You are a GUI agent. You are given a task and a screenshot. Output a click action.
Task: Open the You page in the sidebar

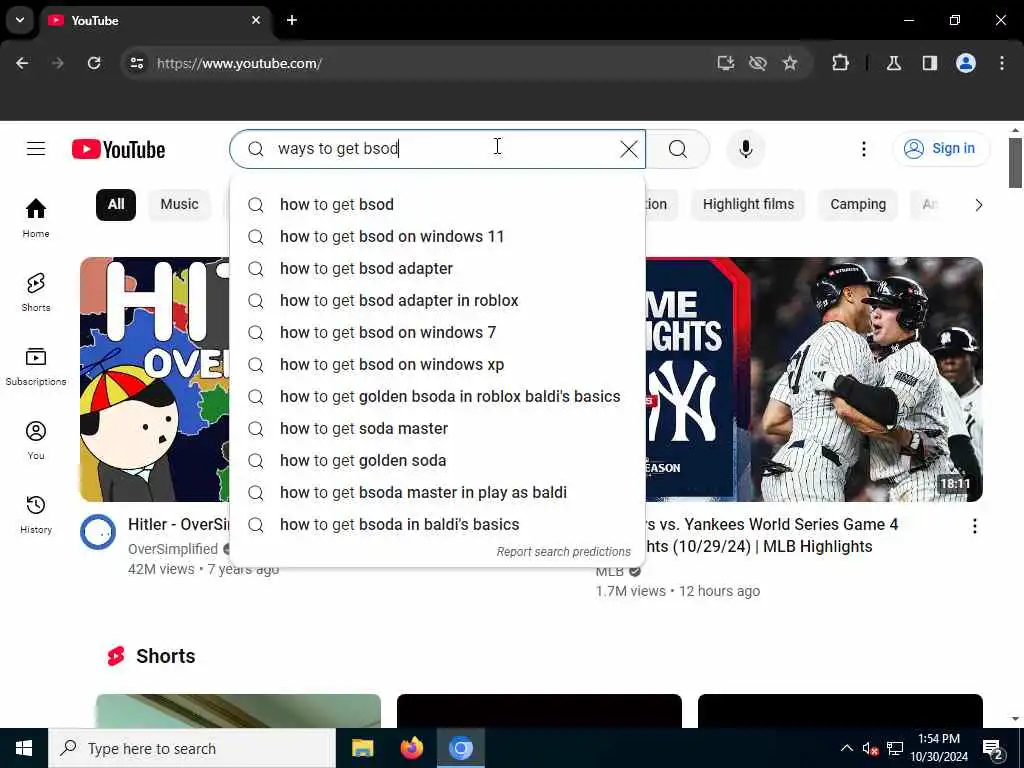coord(36,440)
